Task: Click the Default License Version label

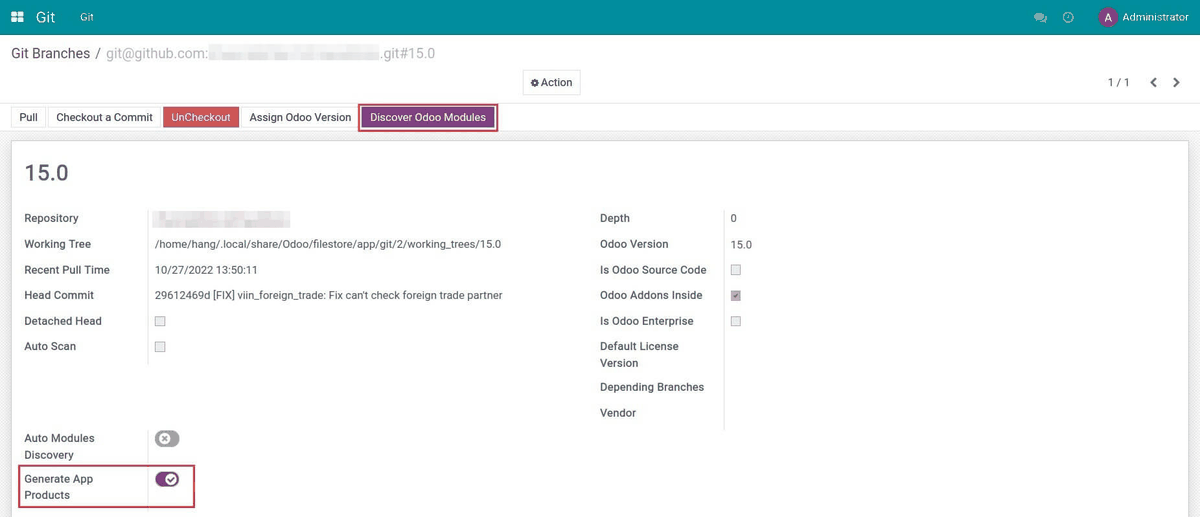Action: [639, 355]
